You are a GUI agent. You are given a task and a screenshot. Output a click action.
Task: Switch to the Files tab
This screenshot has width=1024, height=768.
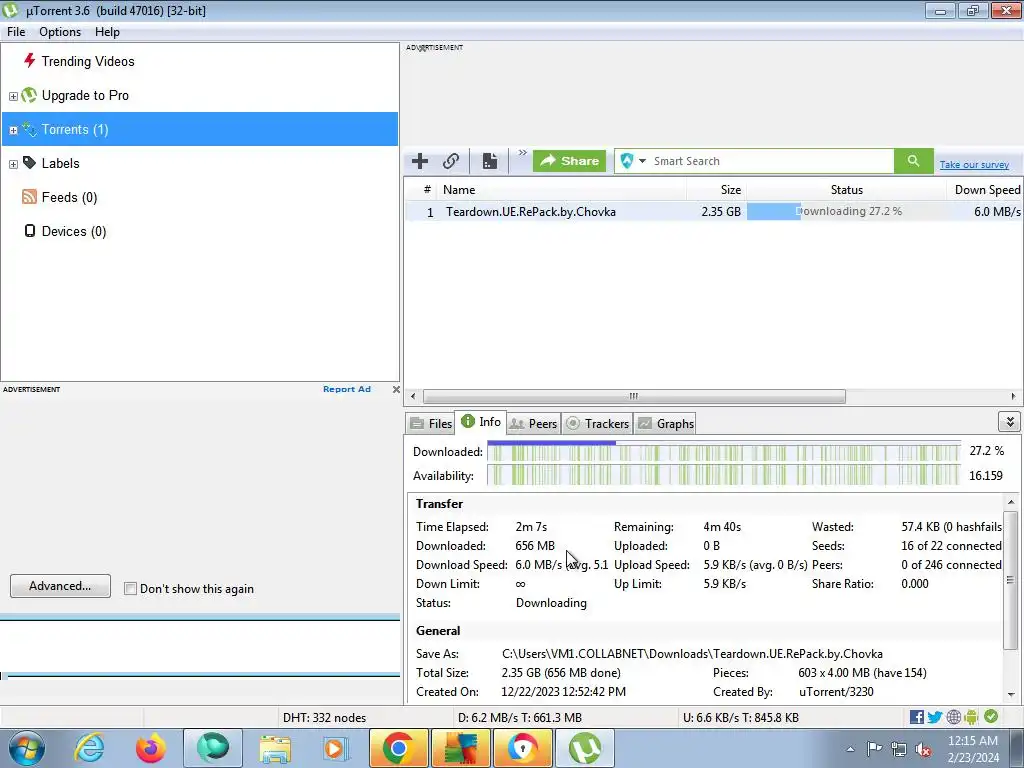coord(431,423)
